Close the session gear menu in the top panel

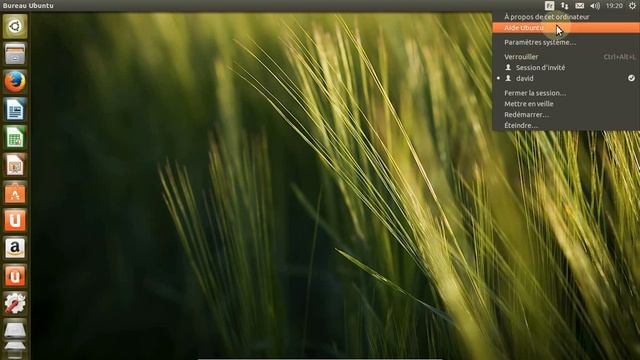click(x=632, y=6)
